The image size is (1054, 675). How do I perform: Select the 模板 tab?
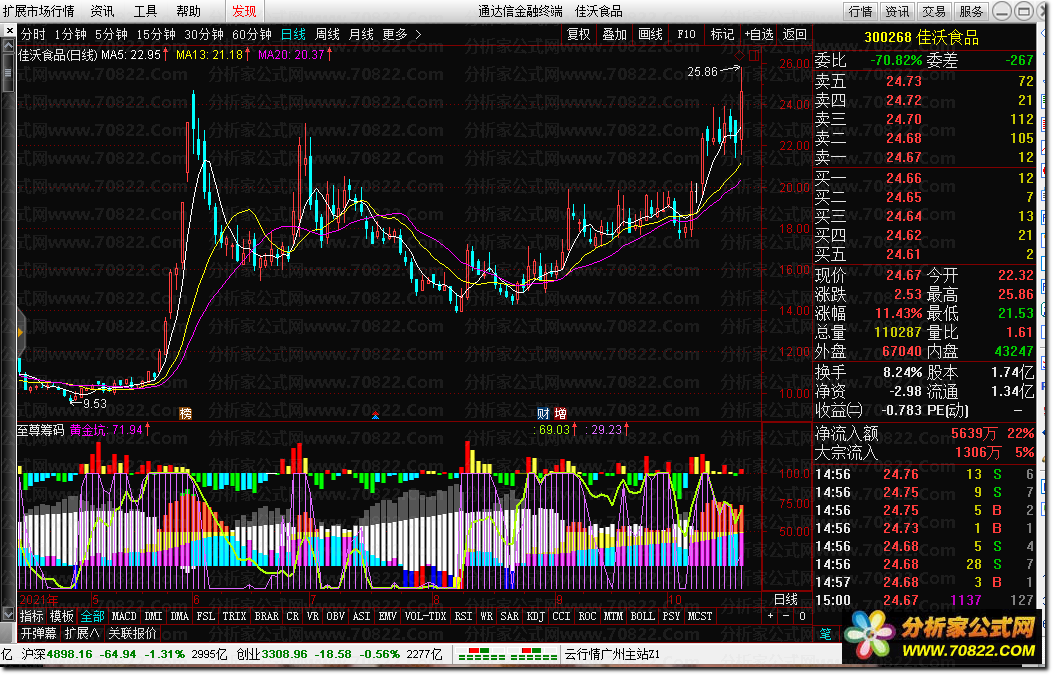[62, 617]
